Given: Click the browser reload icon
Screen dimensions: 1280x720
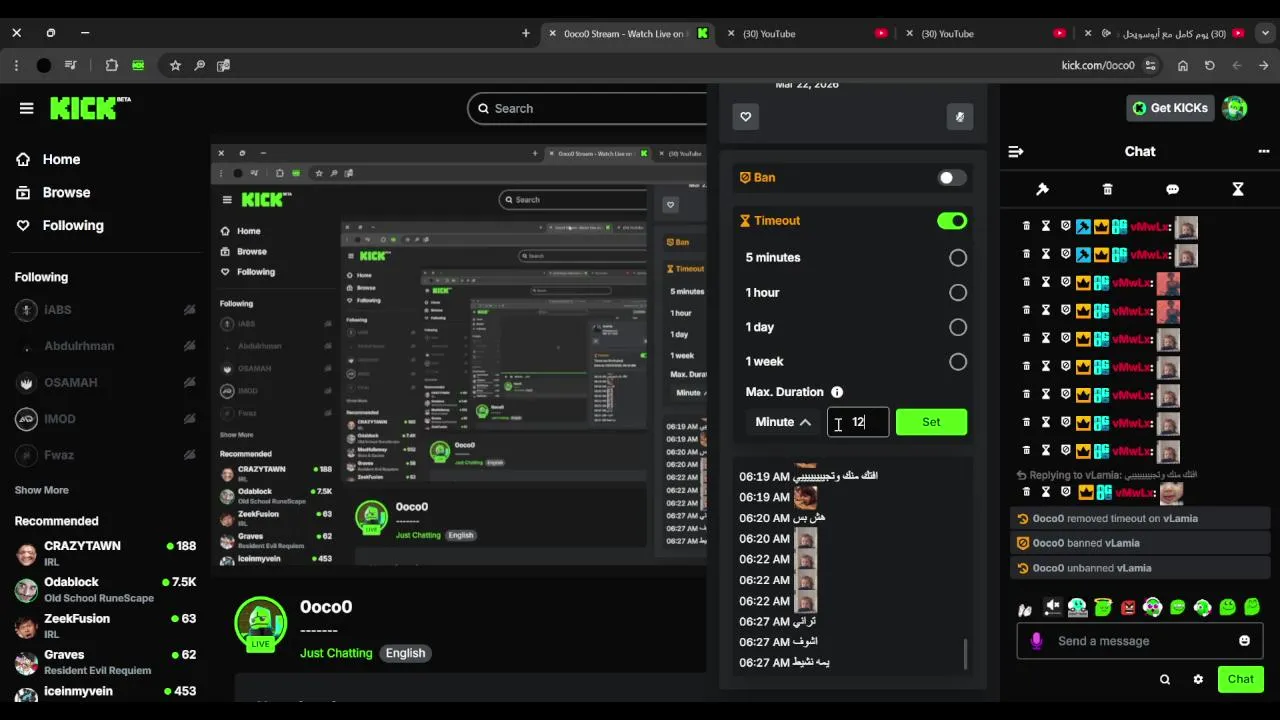Looking at the screenshot, I should (x=1209, y=65).
